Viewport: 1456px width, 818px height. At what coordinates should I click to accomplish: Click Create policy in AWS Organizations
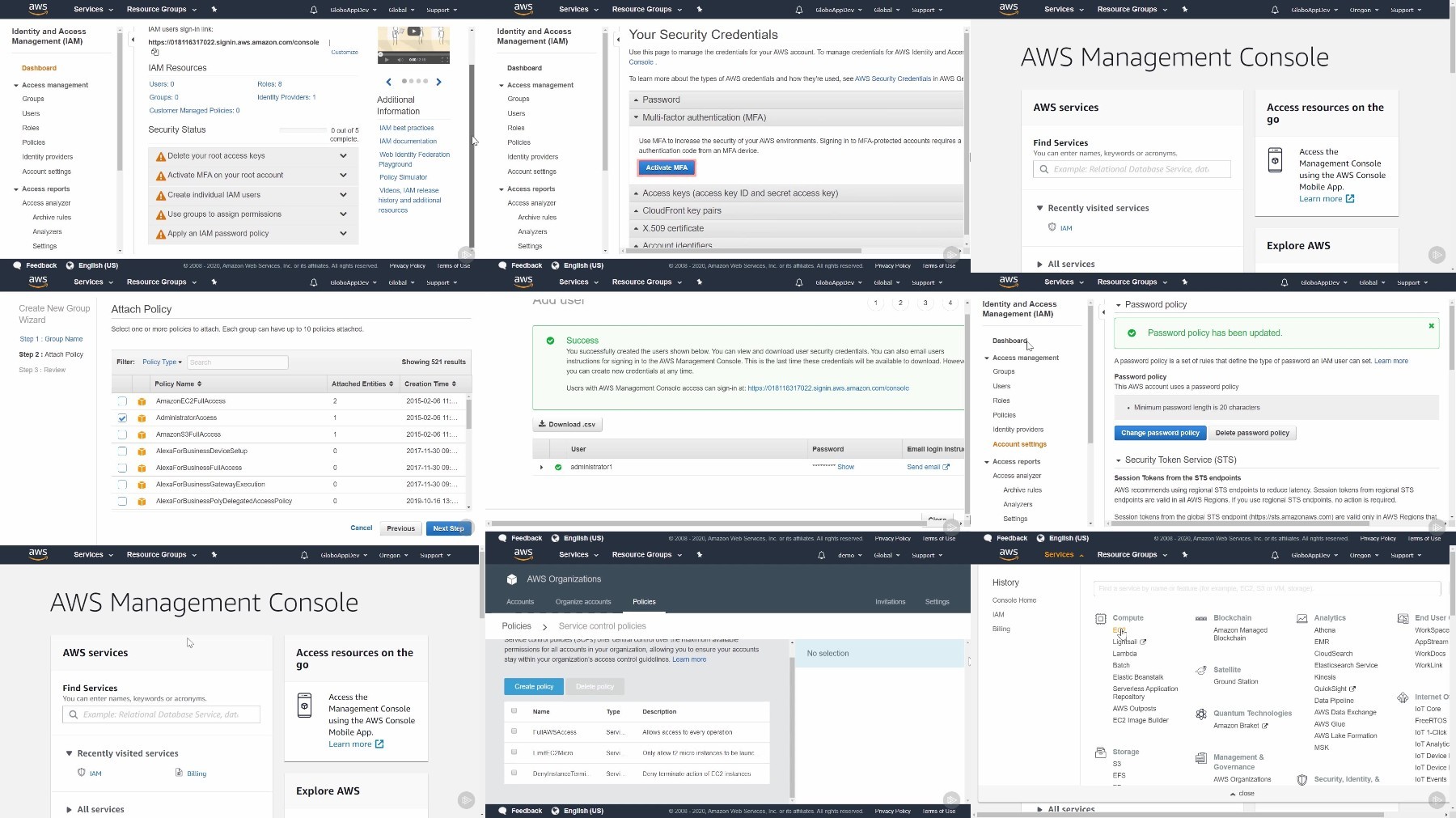(x=534, y=687)
